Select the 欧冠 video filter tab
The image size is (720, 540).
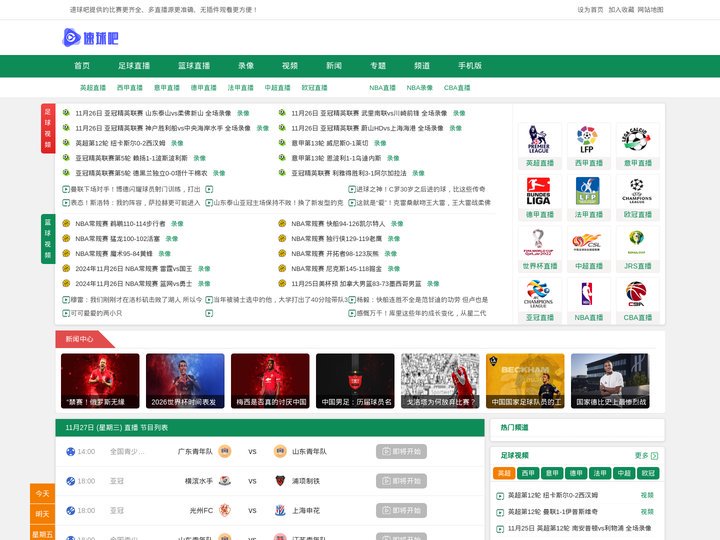648,473
